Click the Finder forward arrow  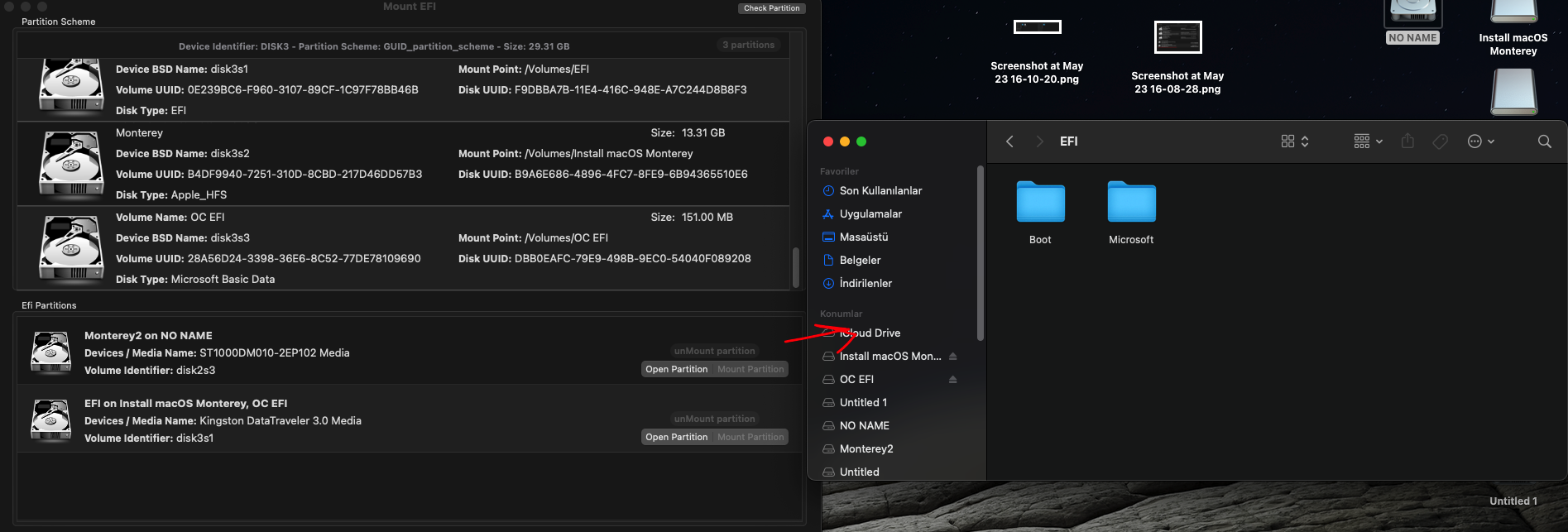pos(1040,141)
